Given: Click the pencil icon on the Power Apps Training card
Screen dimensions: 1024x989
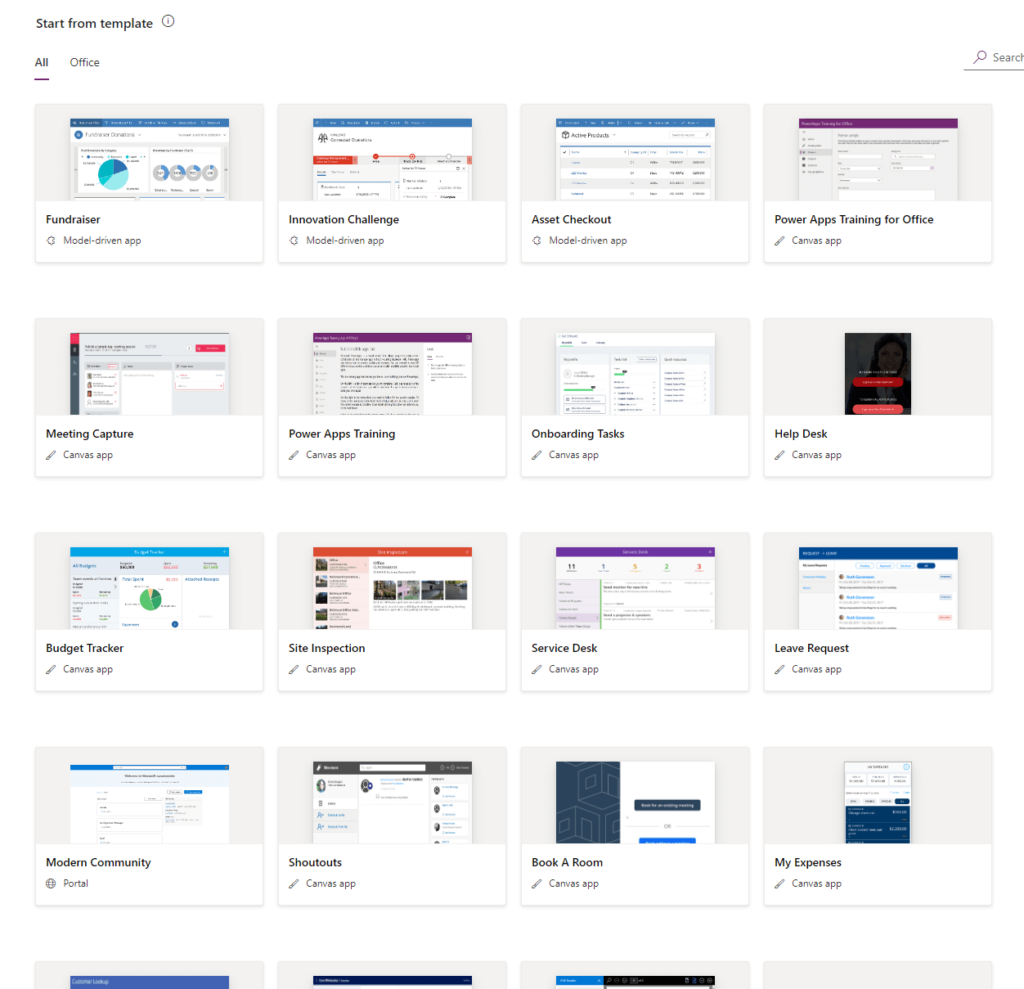Looking at the screenshot, I should (294, 455).
